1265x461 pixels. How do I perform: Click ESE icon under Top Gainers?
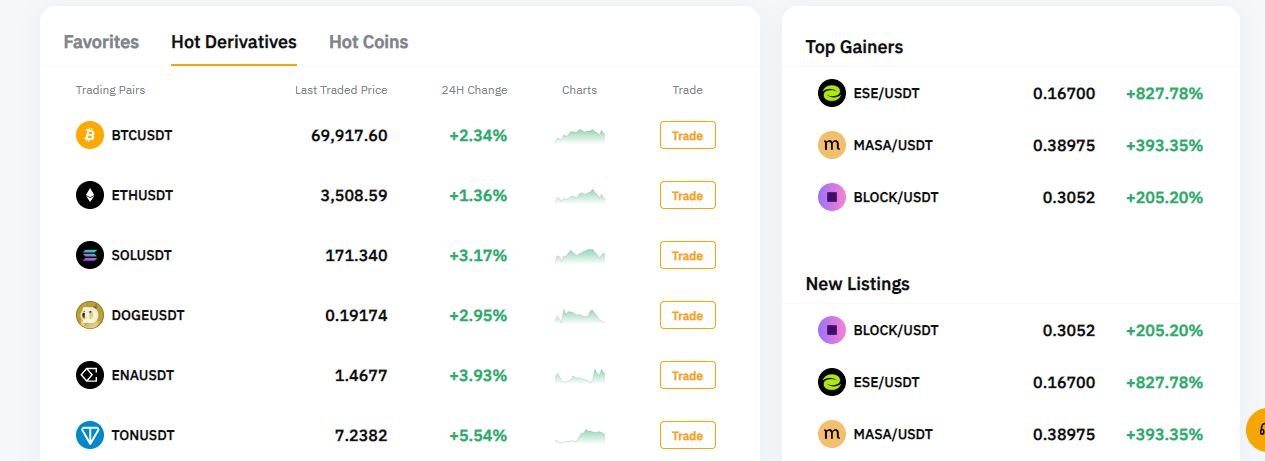coord(832,93)
